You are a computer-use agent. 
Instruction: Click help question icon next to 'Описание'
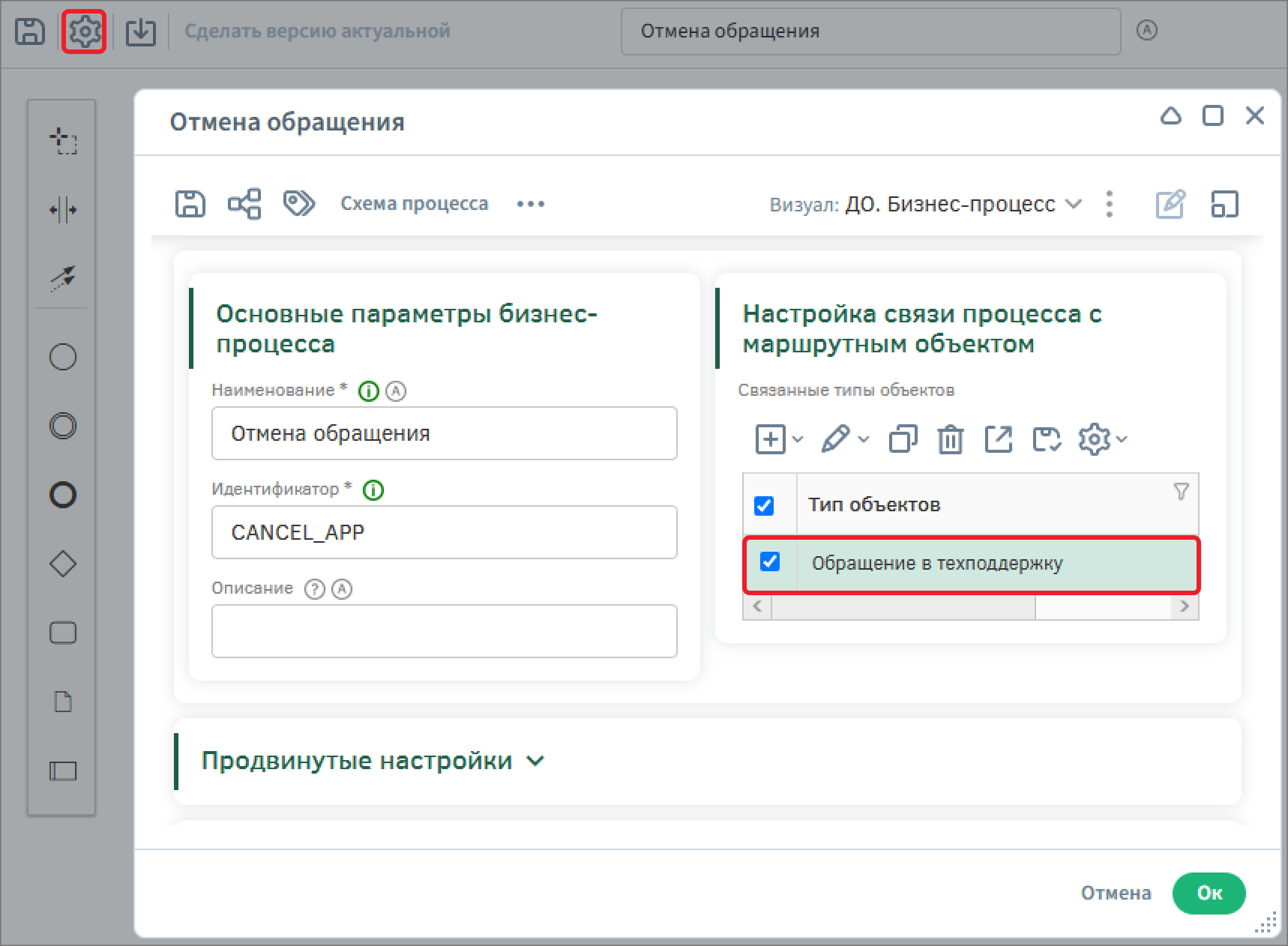(x=315, y=589)
